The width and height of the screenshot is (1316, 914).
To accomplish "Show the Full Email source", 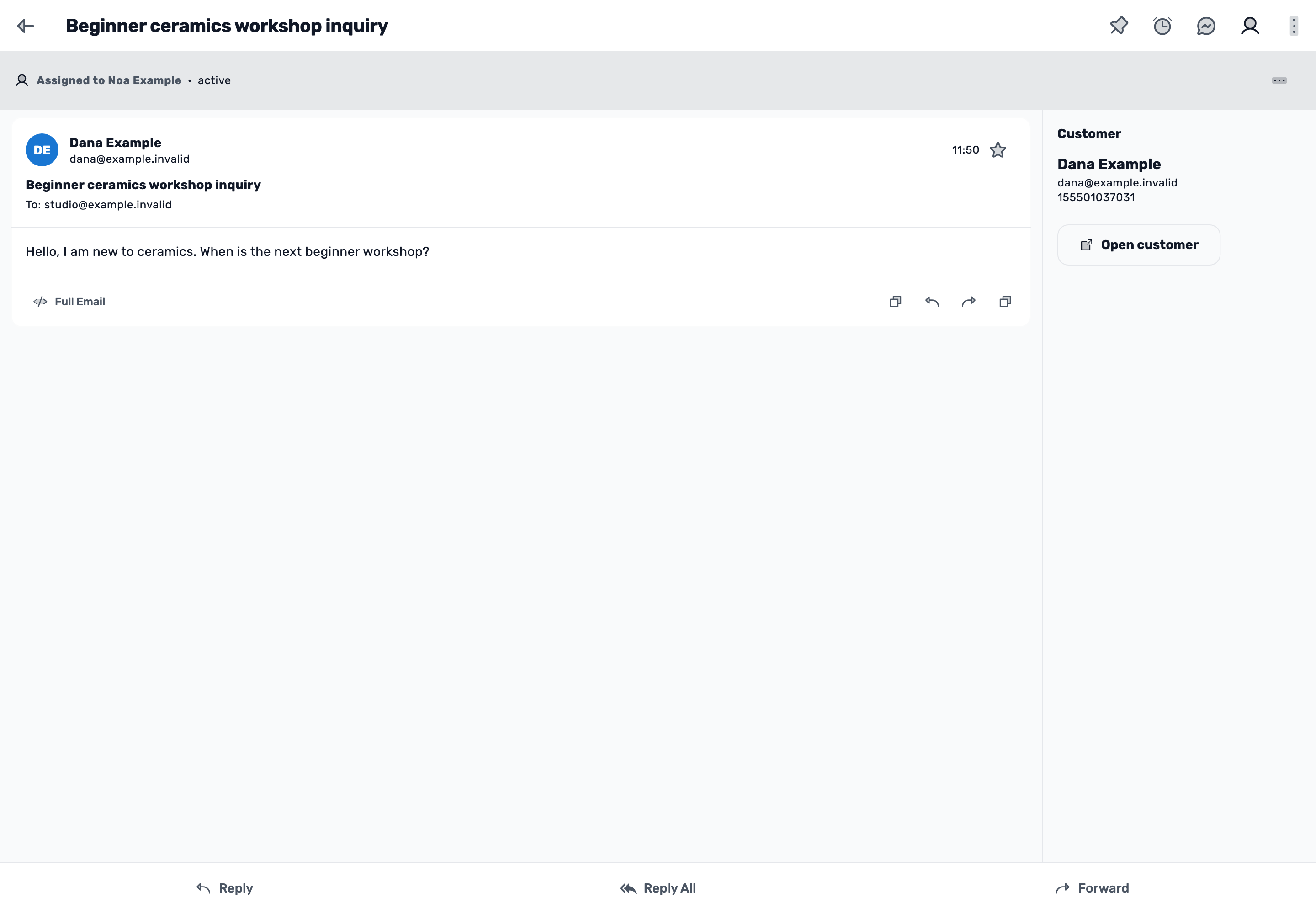I will (69, 301).
